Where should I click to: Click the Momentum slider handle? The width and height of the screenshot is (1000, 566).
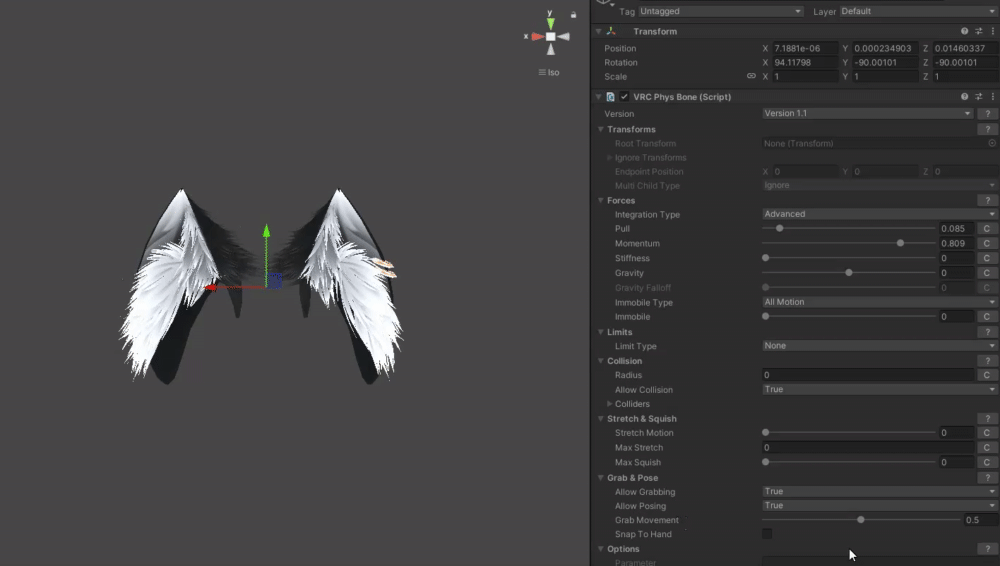[x=901, y=243]
